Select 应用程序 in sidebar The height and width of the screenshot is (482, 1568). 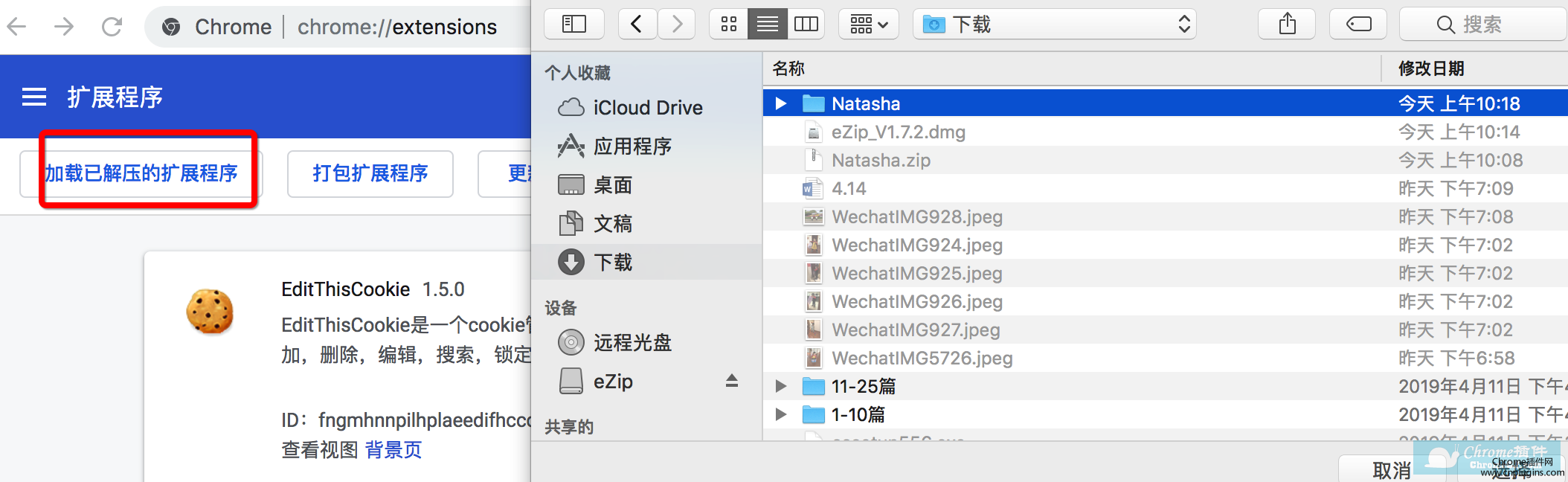click(647, 147)
